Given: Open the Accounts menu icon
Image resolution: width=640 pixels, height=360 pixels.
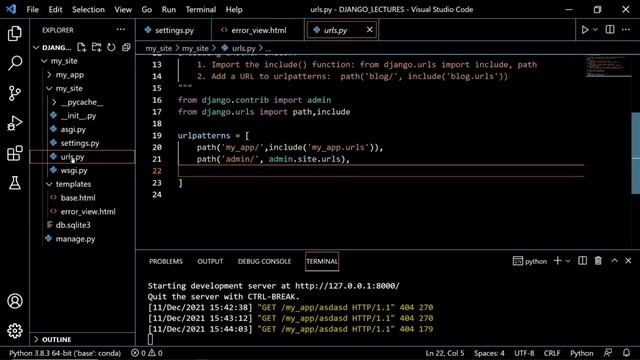Looking at the screenshot, I should pos(15,301).
